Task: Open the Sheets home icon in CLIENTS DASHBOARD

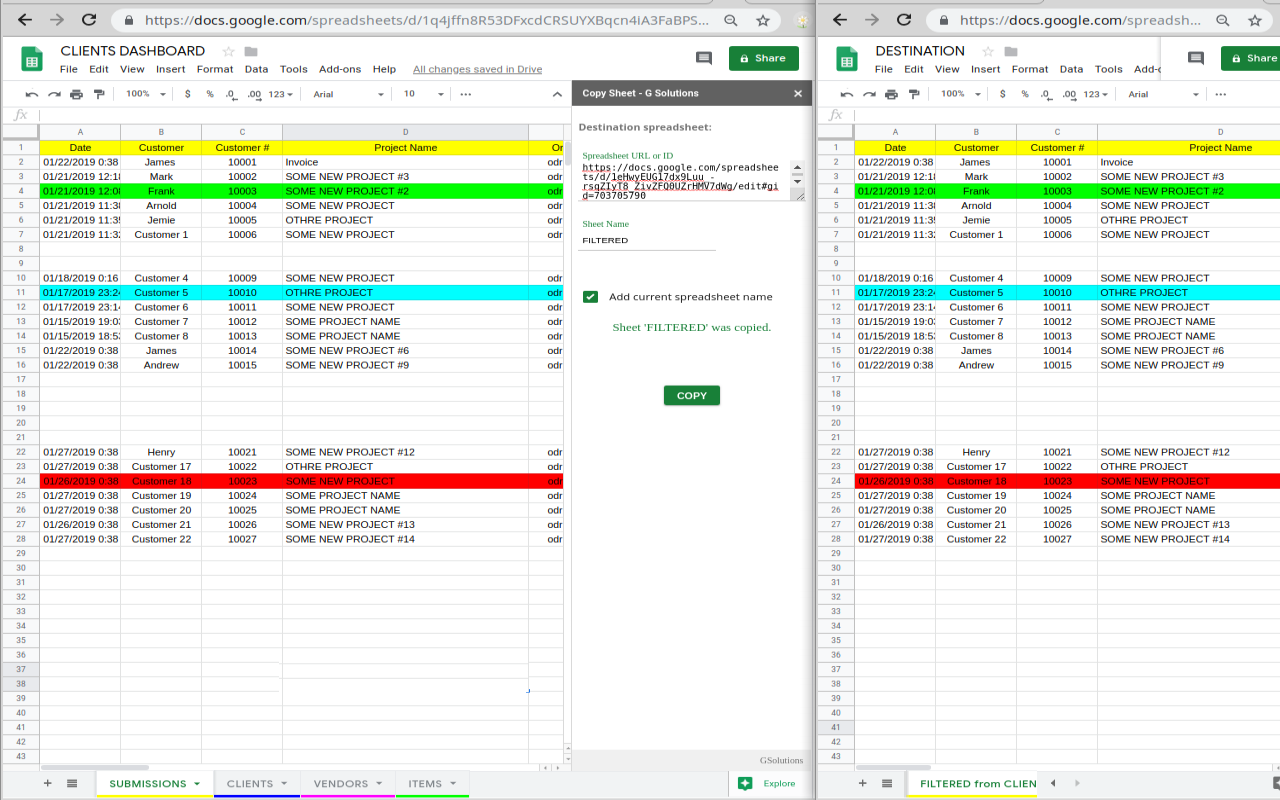Action: (32, 59)
